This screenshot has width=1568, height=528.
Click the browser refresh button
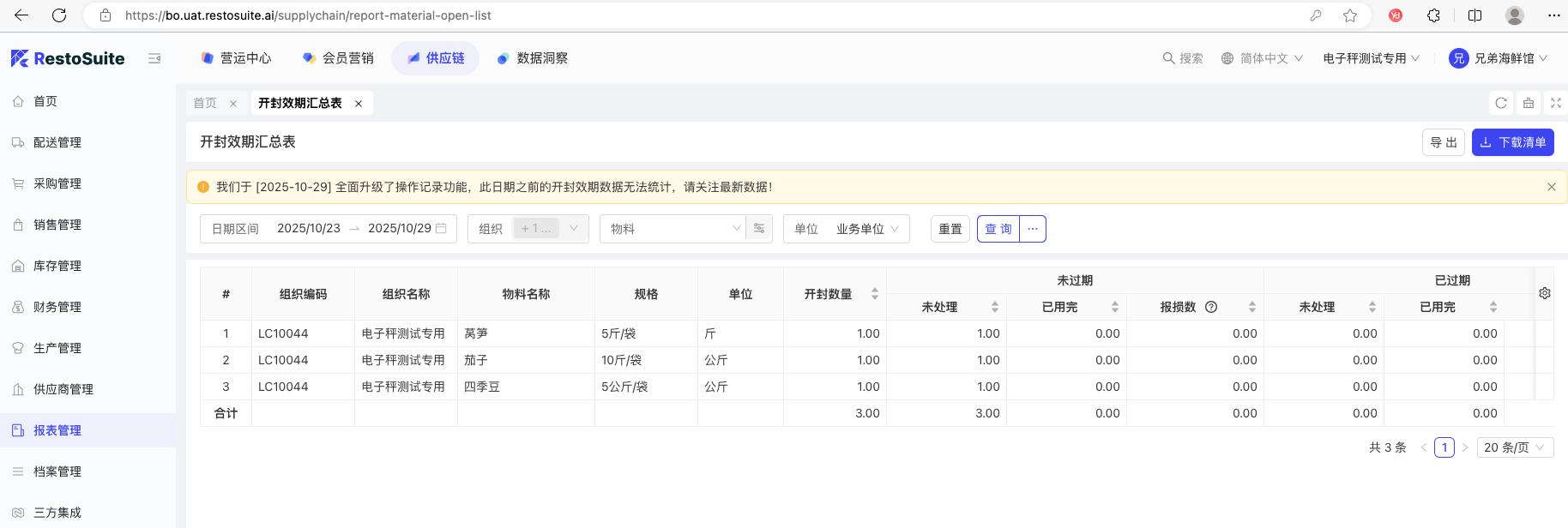59,15
